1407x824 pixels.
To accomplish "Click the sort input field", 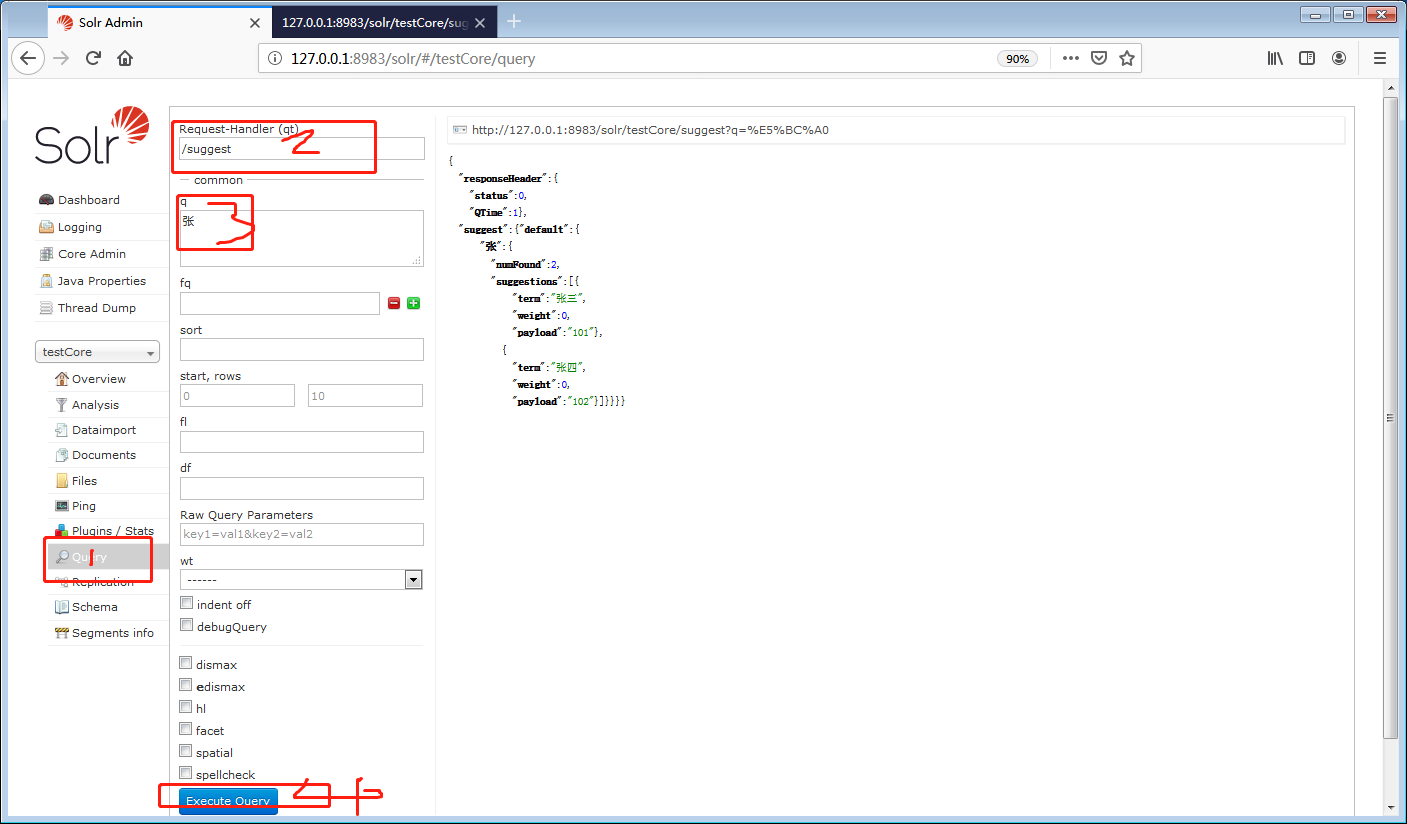I will click(x=301, y=349).
